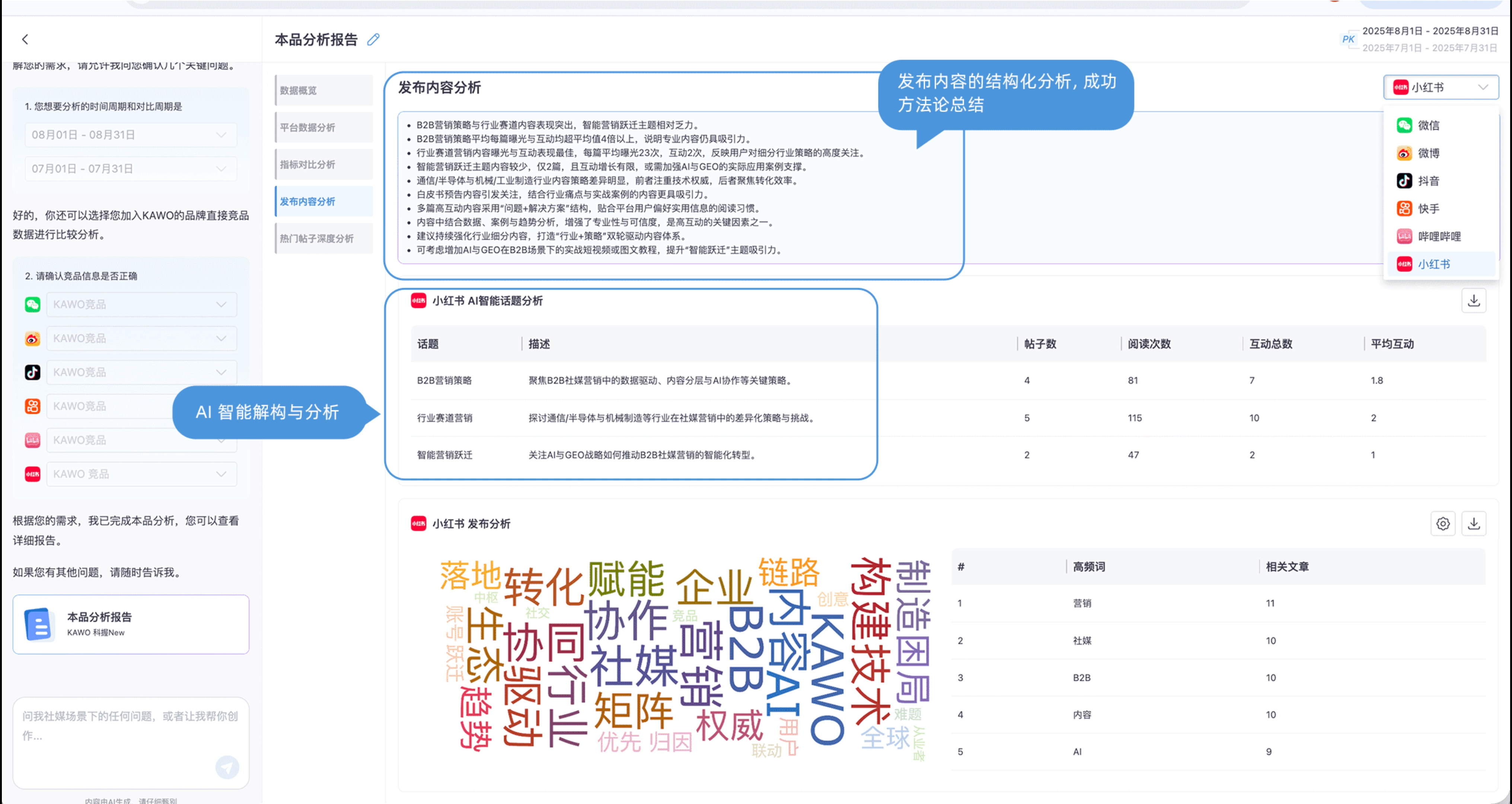
Task: Click the send message paper plane icon
Action: pos(227,766)
